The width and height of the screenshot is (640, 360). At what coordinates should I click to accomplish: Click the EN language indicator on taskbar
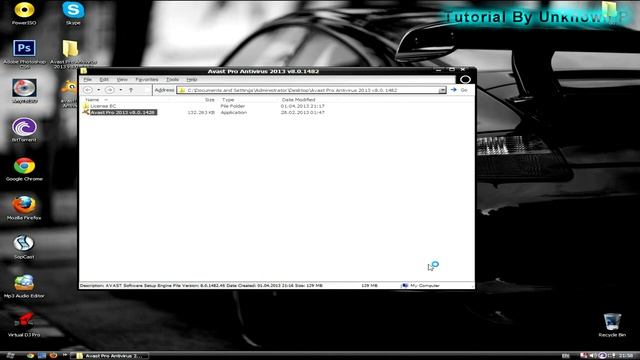(565, 356)
